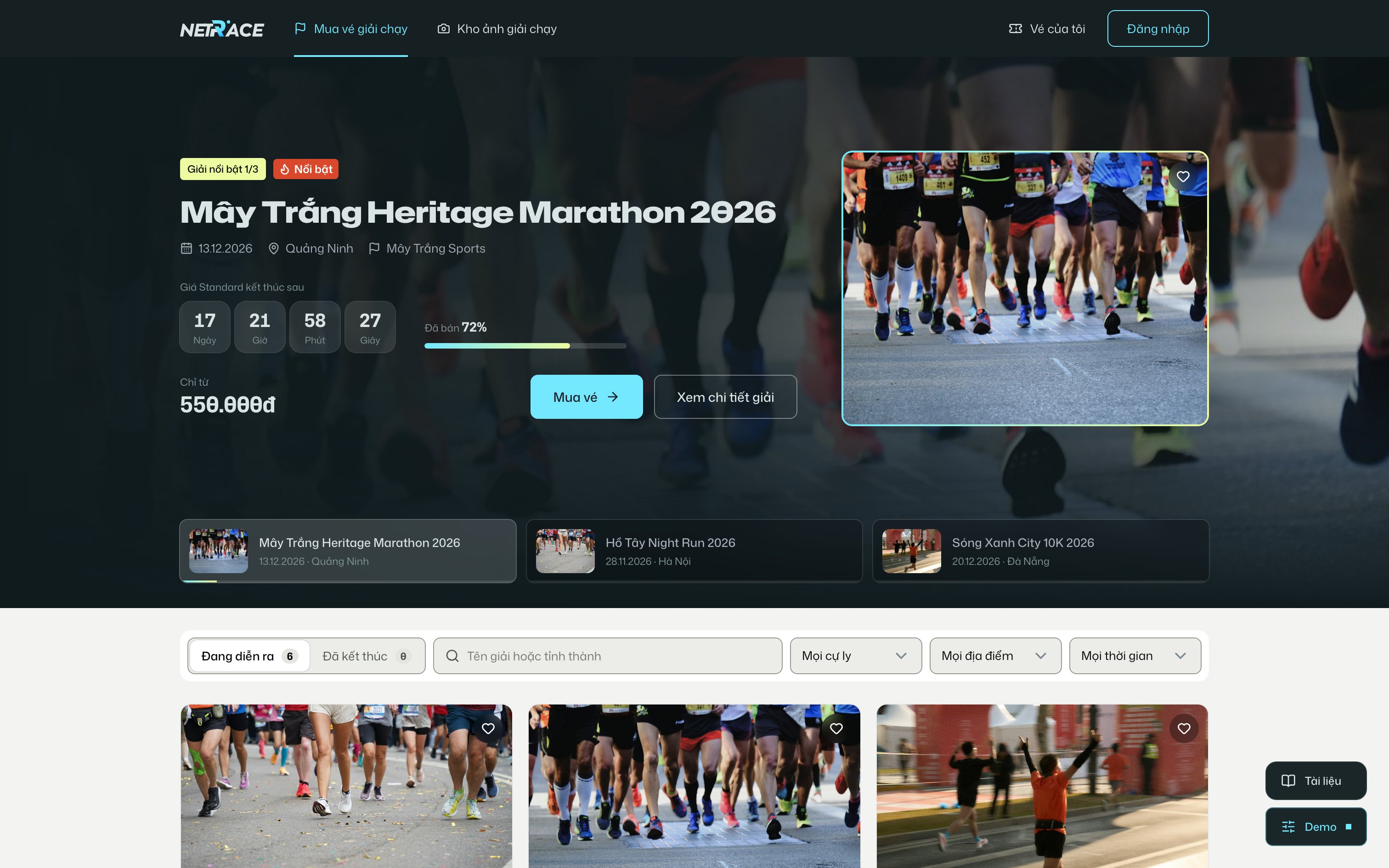Focus the Tên giải hoặc tỉnh thành search field
Screen dimensions: 1389x868
pos(608,656)
